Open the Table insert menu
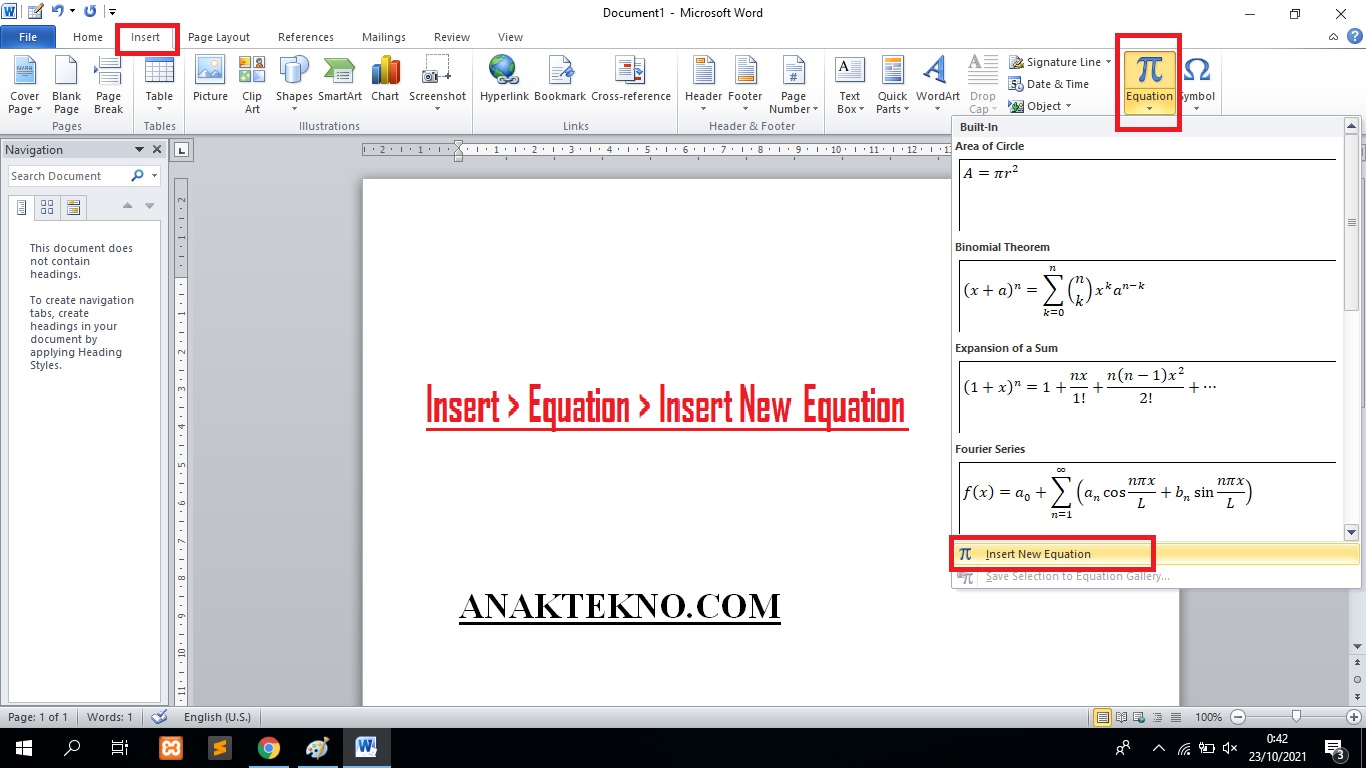 pos(159,85)
